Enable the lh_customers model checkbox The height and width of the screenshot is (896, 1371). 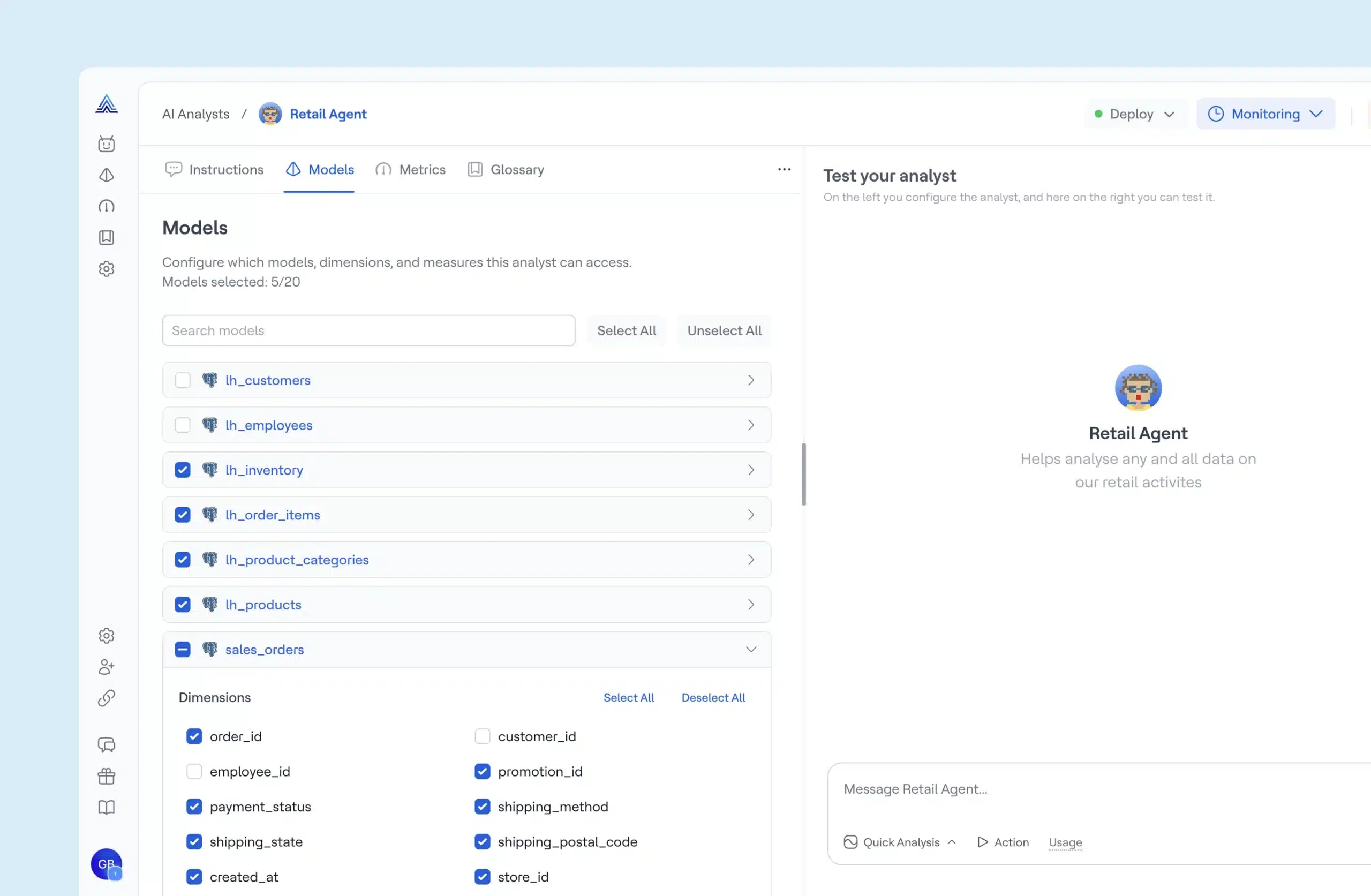click(183, 380)
